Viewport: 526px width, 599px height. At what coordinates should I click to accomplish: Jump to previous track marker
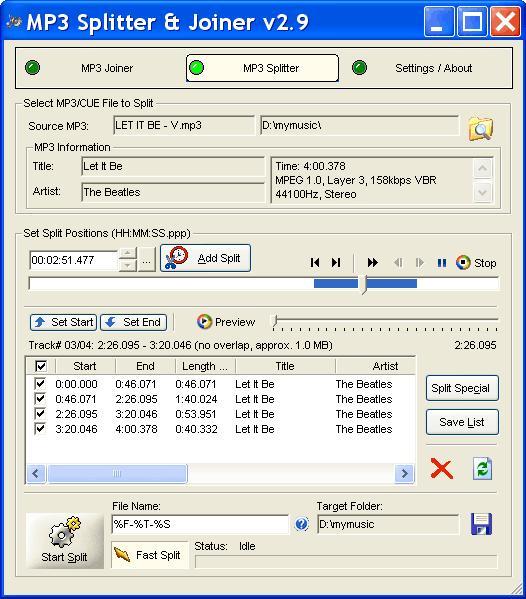[x=315, y=262]
